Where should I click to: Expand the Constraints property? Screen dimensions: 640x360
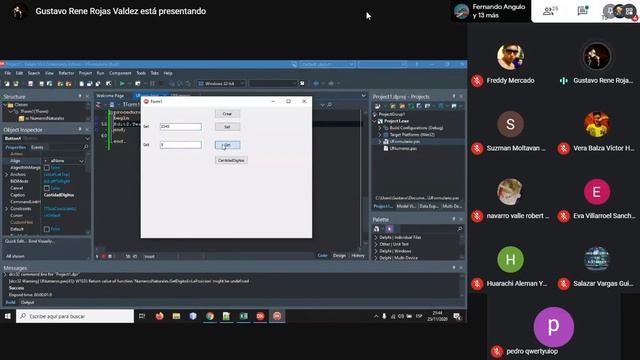coord(6,209)
